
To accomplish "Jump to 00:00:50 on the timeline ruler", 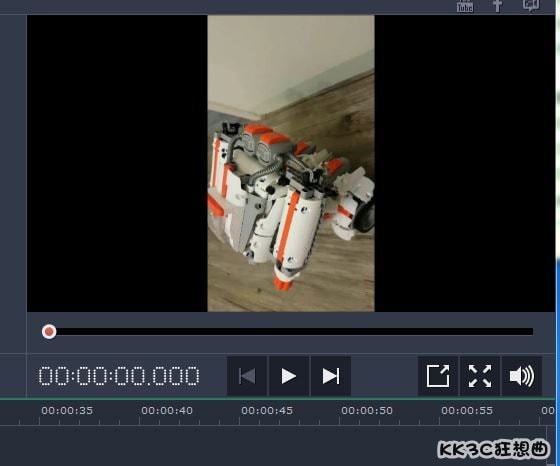I will point(367,411).
